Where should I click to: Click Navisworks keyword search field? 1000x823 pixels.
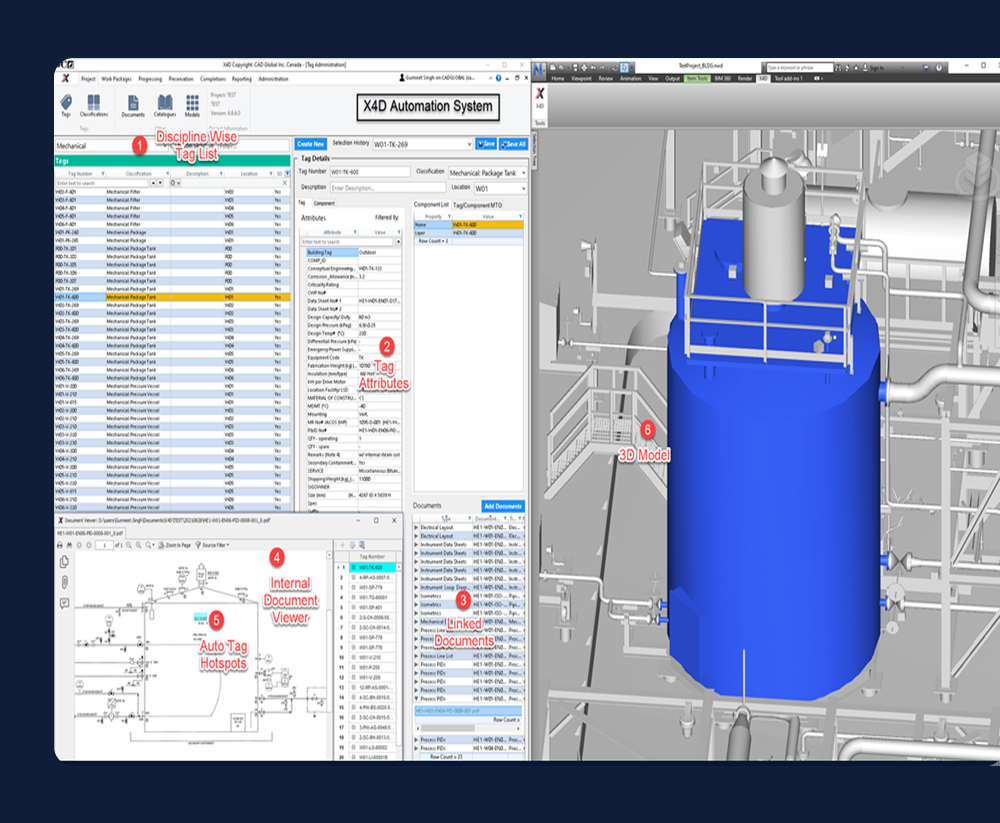point(799,68)
